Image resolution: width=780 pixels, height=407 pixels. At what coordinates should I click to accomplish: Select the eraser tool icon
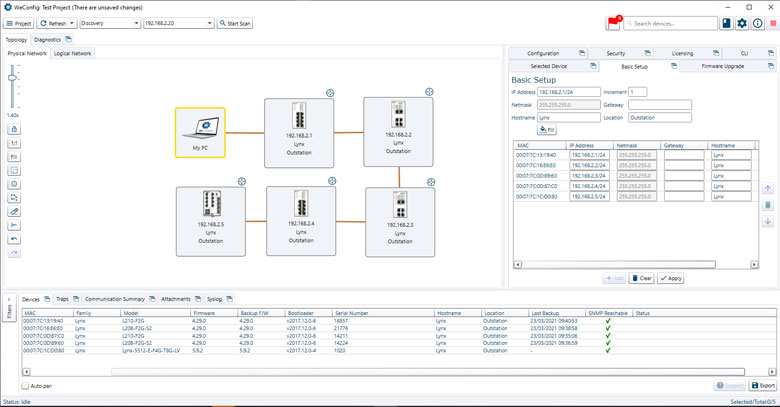pos(14,211)
